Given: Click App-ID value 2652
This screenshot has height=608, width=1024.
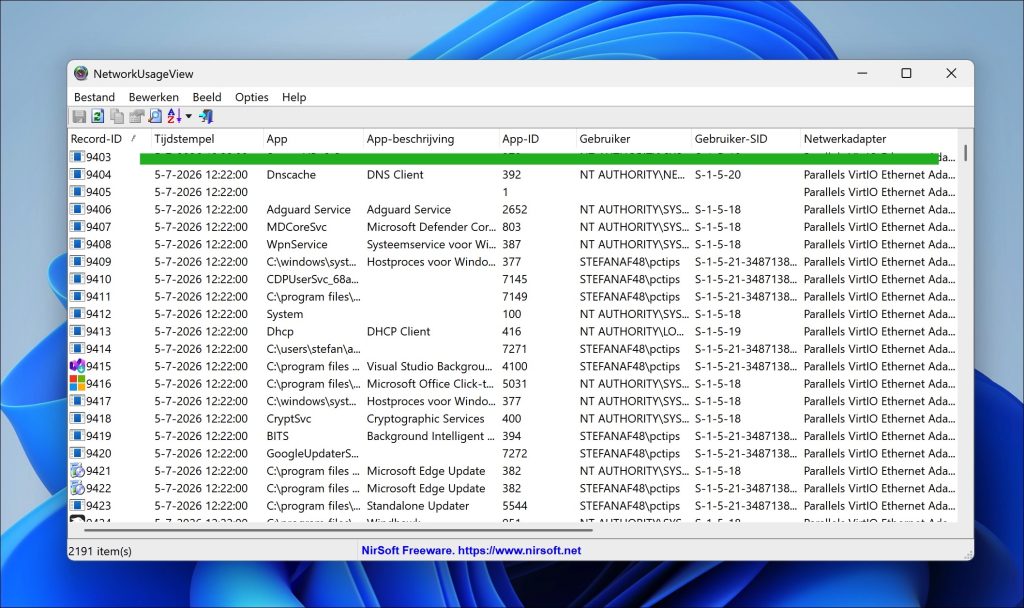Looking at the screenshot, I should pos(515,210).
